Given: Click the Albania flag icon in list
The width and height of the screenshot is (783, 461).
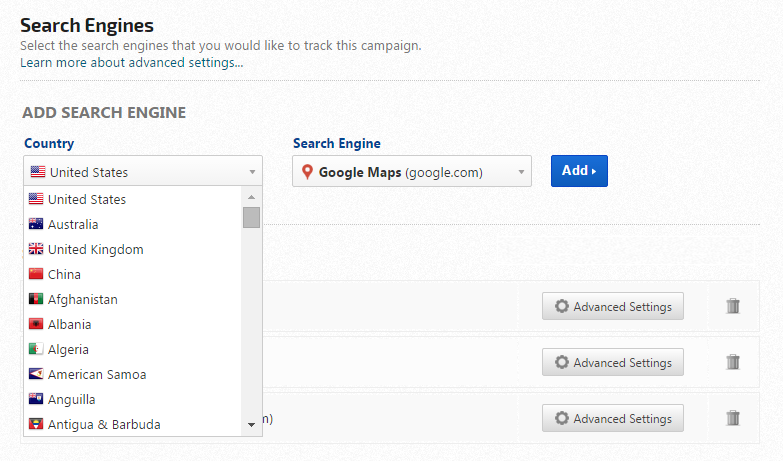Looking at the screenshot, I should pos(36,324).
